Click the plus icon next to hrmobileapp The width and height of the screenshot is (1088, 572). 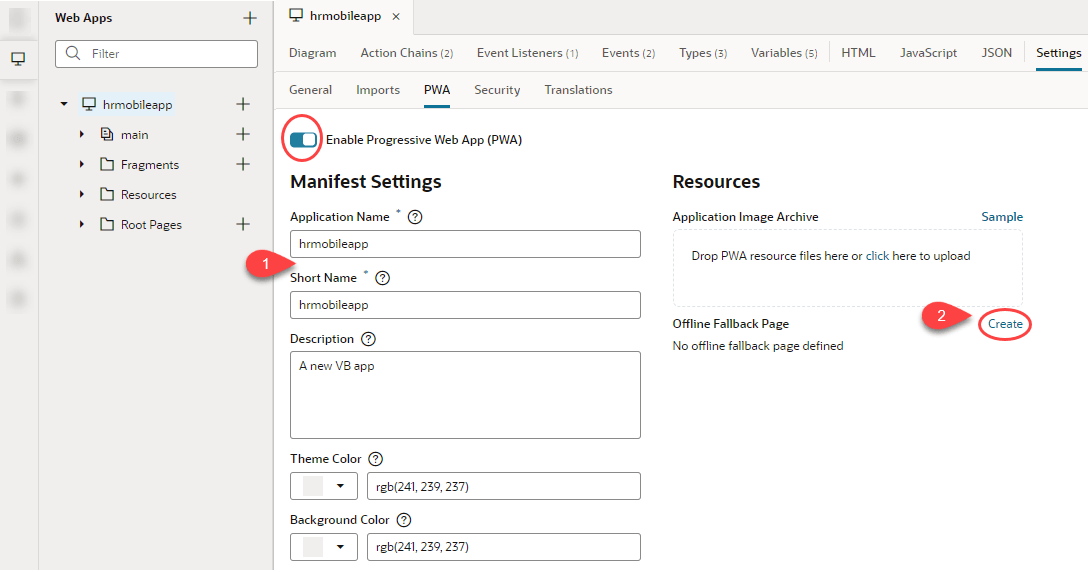(243, 104)
